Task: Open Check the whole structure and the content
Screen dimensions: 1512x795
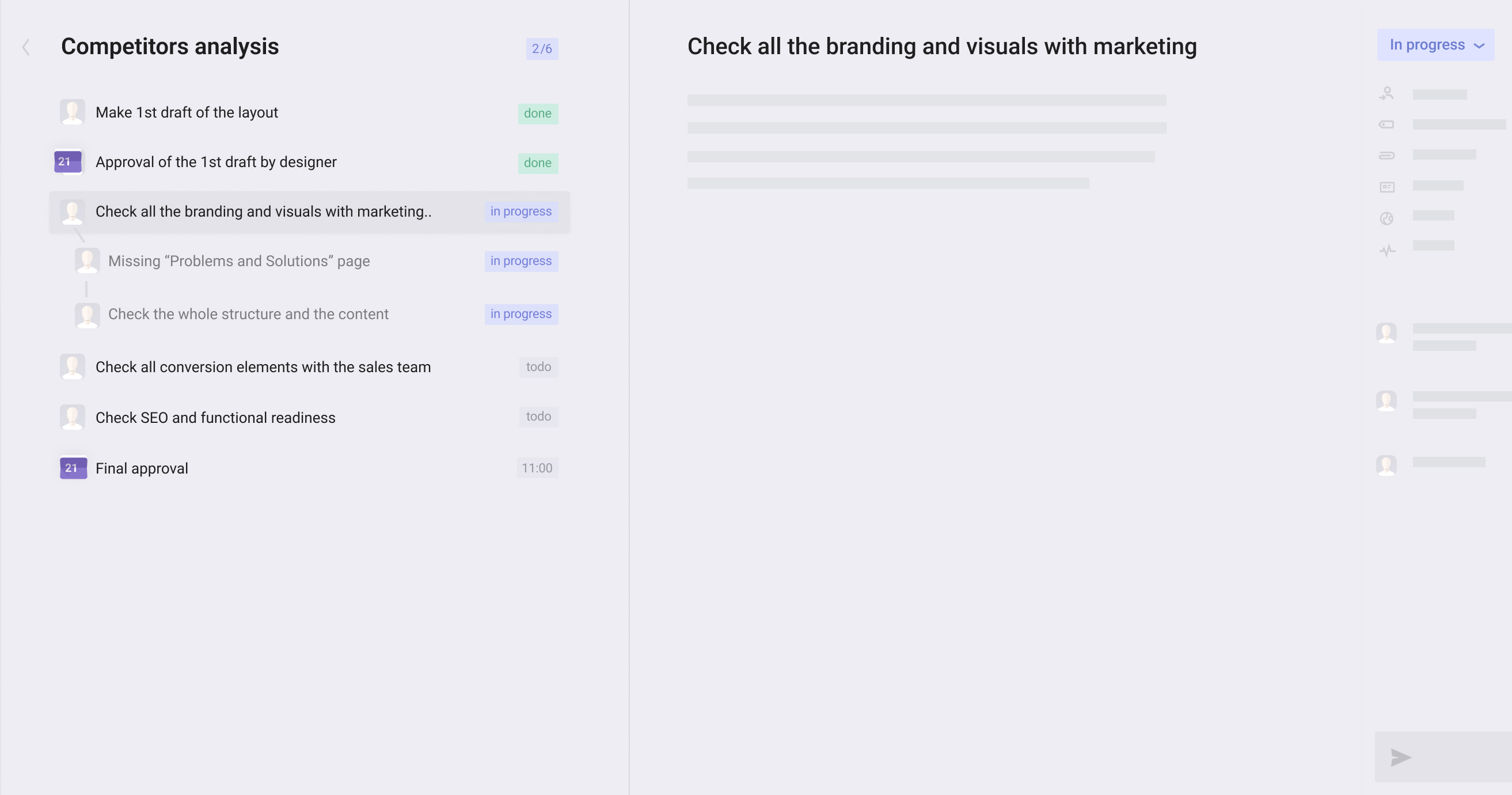Action: [248, 313]
